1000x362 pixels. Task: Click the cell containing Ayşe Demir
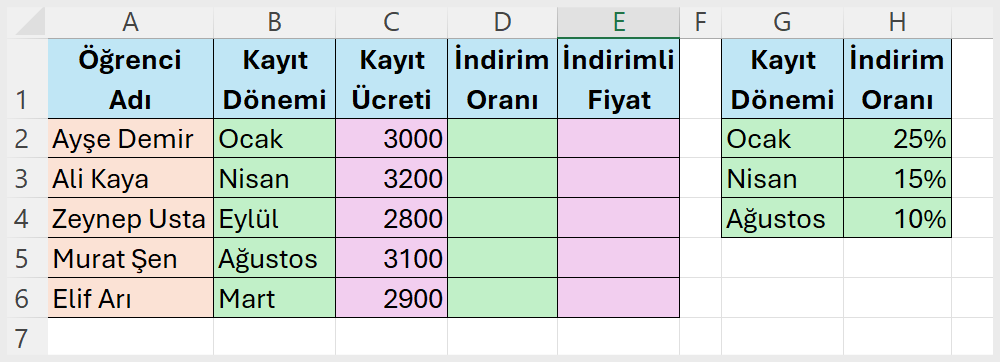[130, 138]
